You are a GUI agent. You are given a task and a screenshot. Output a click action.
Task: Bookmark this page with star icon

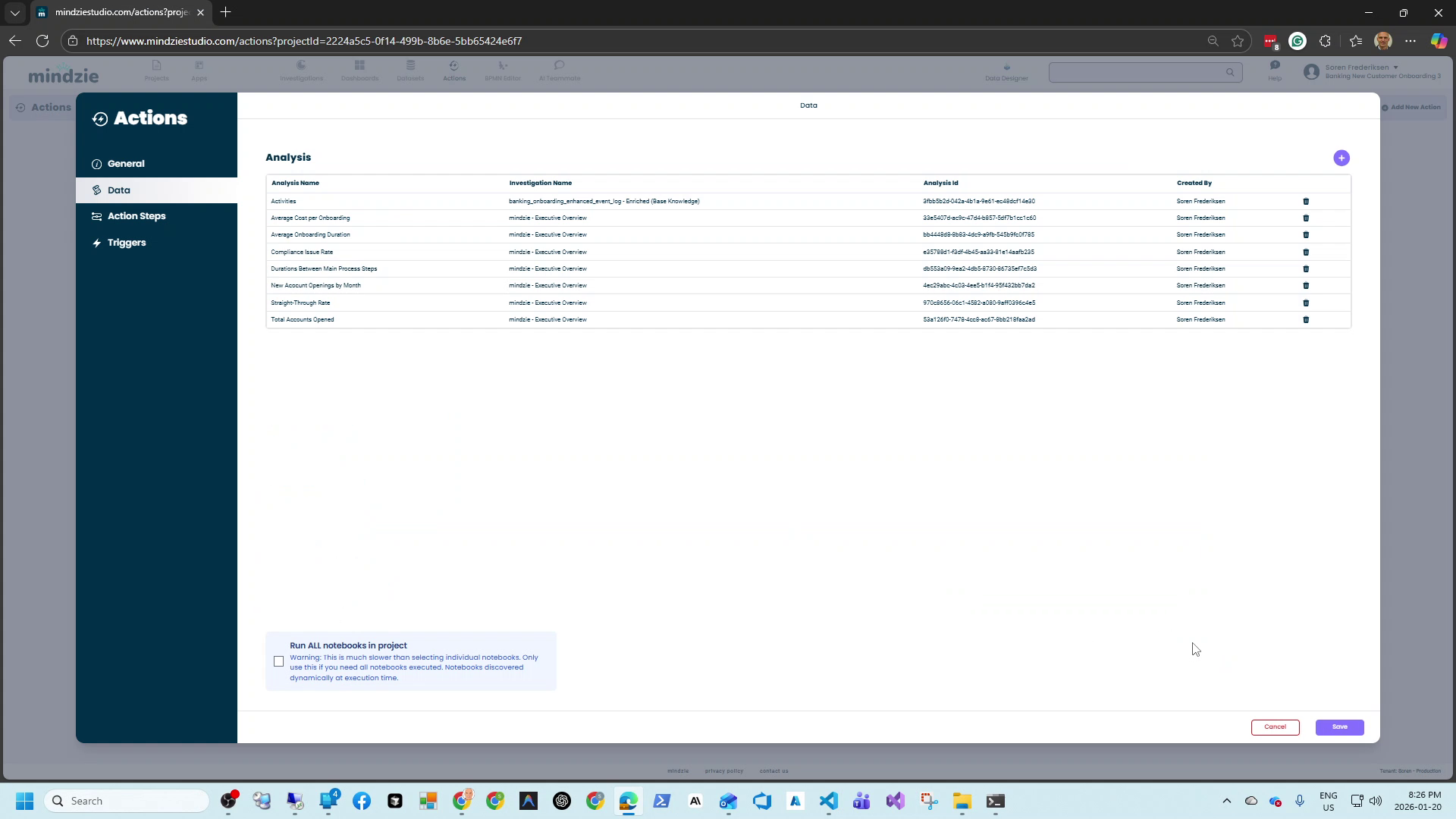[x=1238, y=41]
